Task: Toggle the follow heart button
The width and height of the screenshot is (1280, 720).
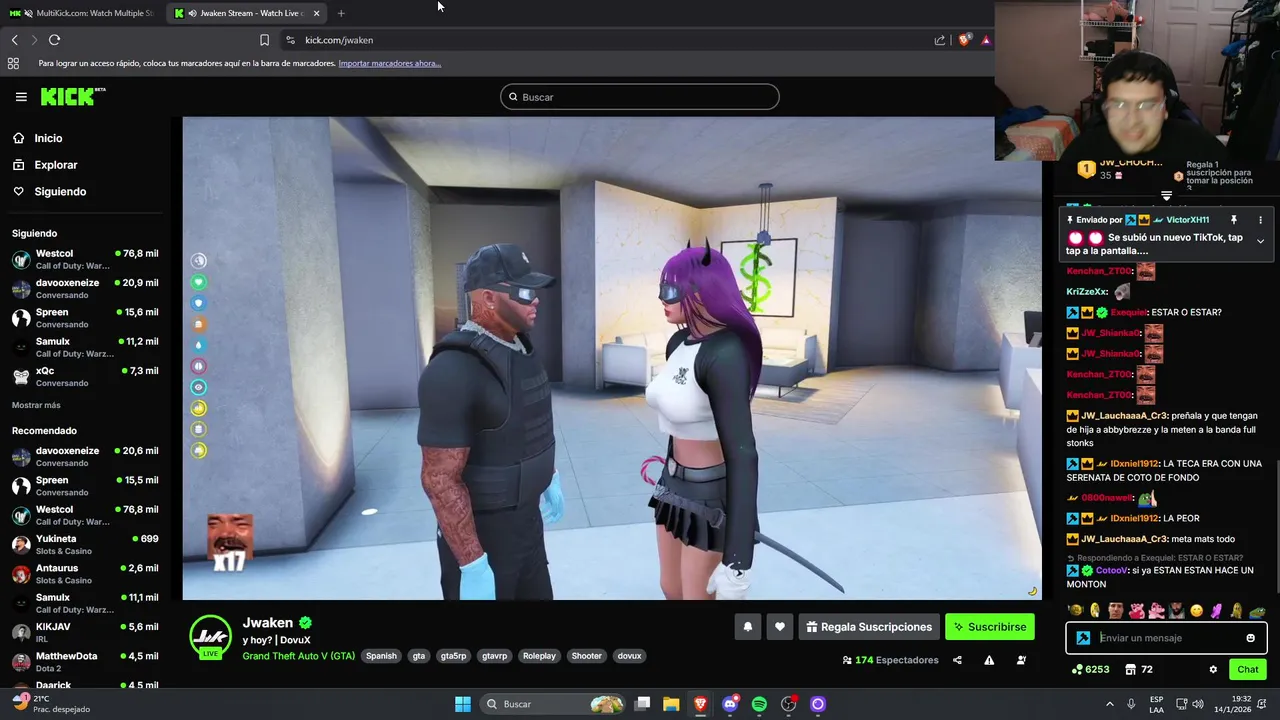Action: [x=780, y=627]
